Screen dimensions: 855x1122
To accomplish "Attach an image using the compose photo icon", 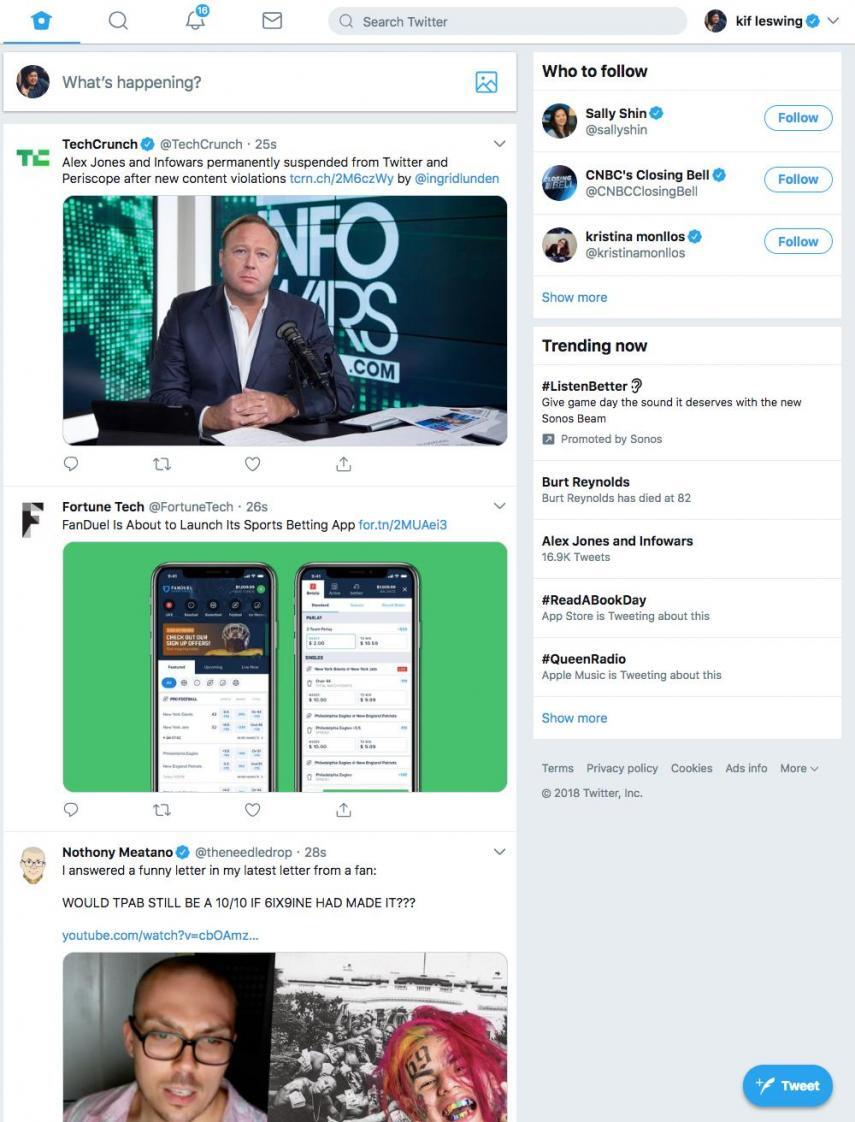I will coord(486,82).
